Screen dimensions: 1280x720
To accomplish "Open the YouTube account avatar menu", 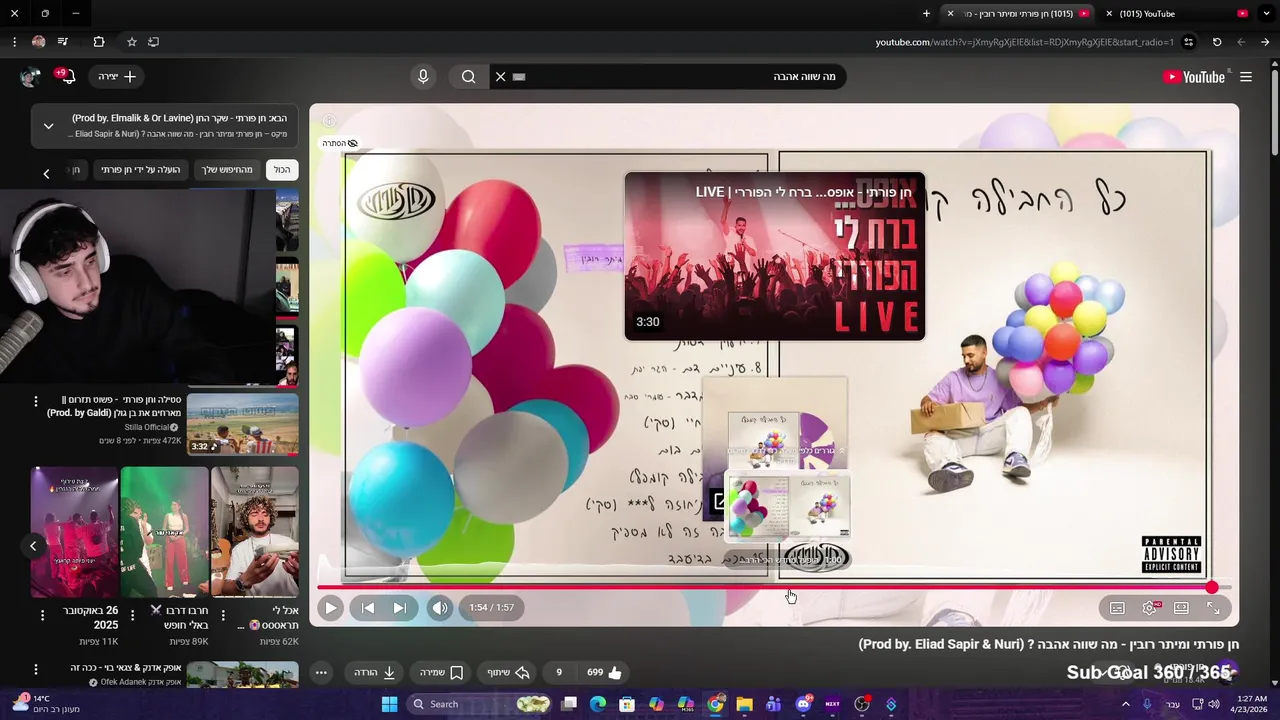I will point(30,77).
